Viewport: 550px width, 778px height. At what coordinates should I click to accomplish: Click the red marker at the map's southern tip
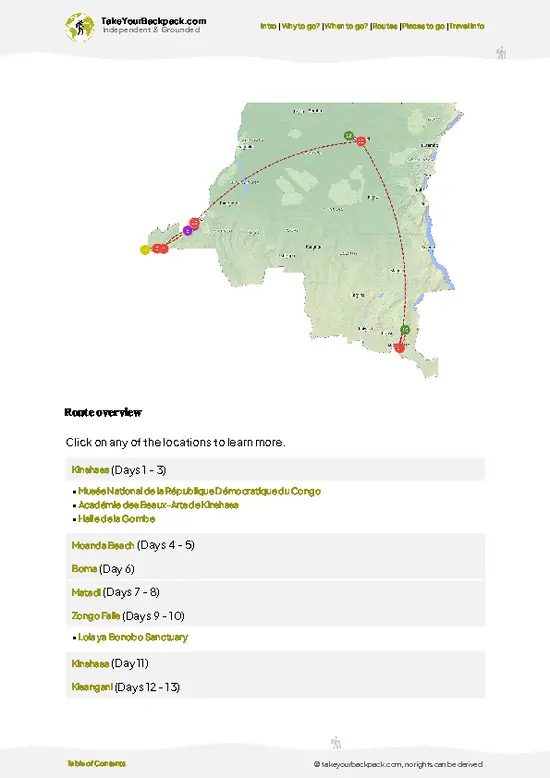[x=400, y=348]
